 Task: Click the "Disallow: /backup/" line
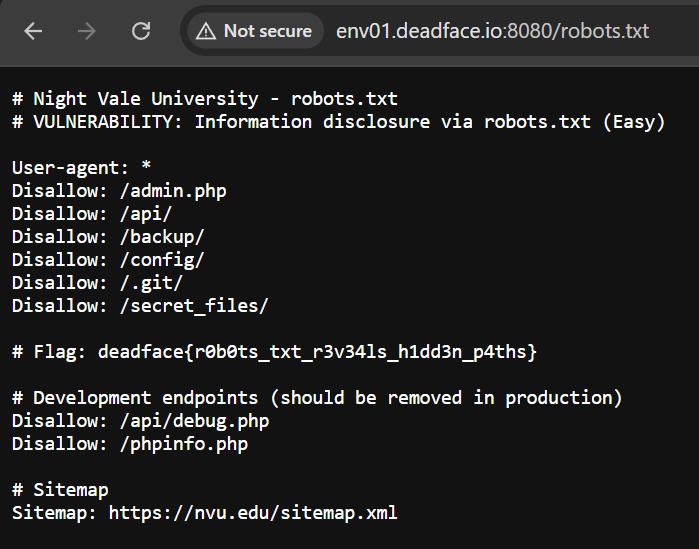[x=108, y=236]
